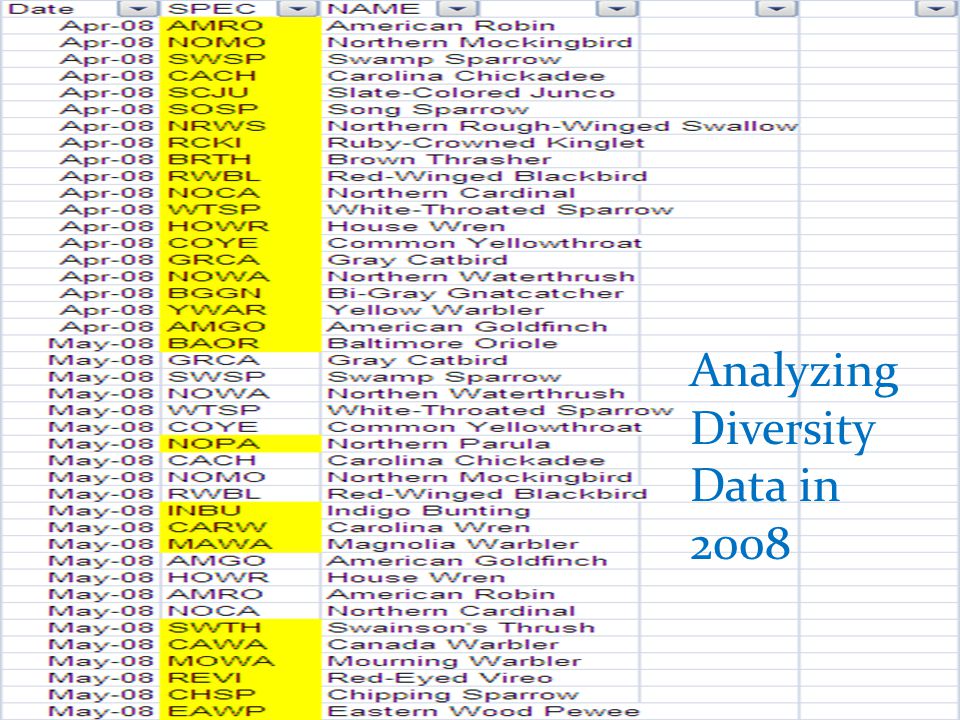The height and width of the screenshot is (720, 960).
Task: Click the yellow NOCA cell
Action: 240,193
